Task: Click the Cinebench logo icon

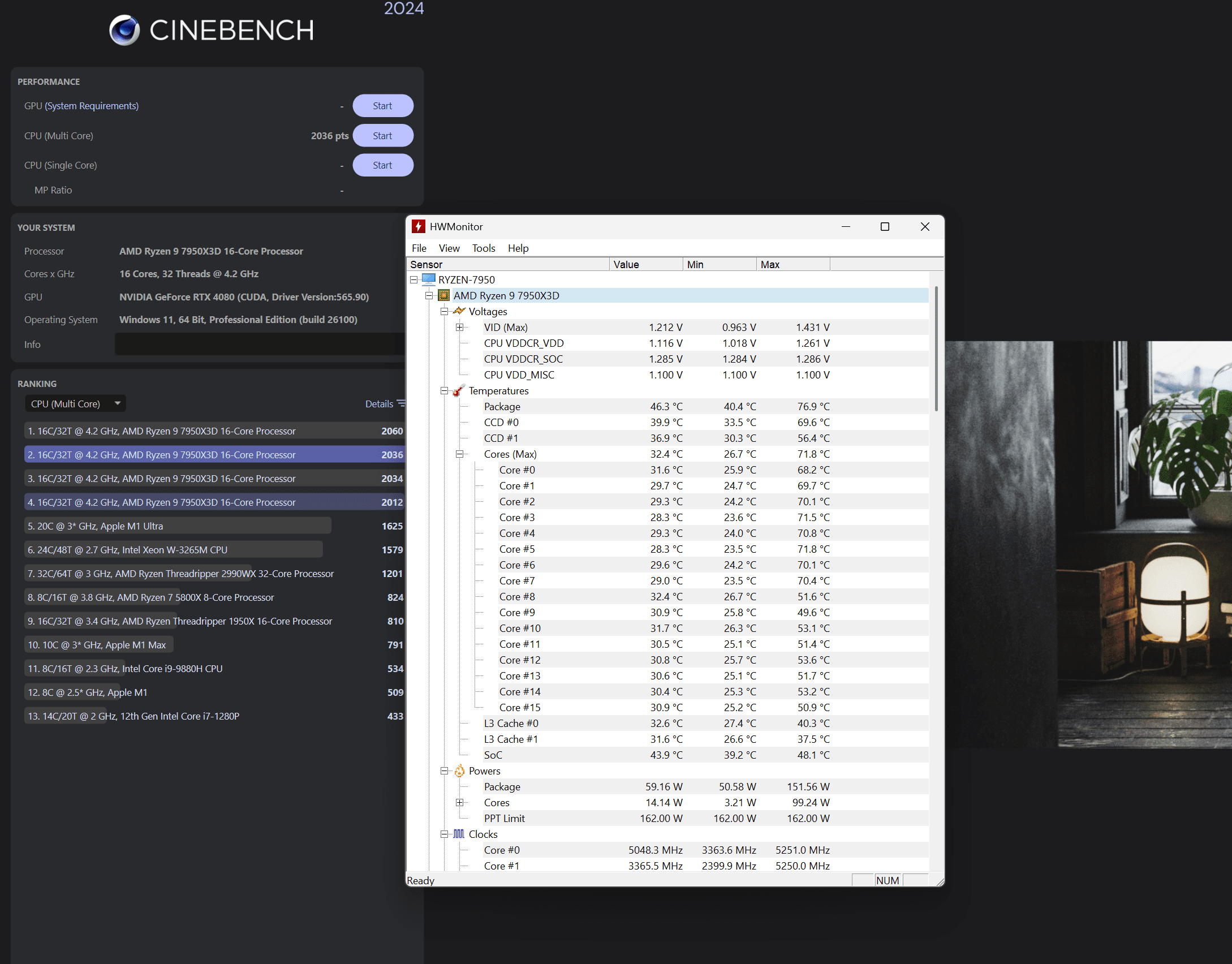Action: [x=124, y=30]
